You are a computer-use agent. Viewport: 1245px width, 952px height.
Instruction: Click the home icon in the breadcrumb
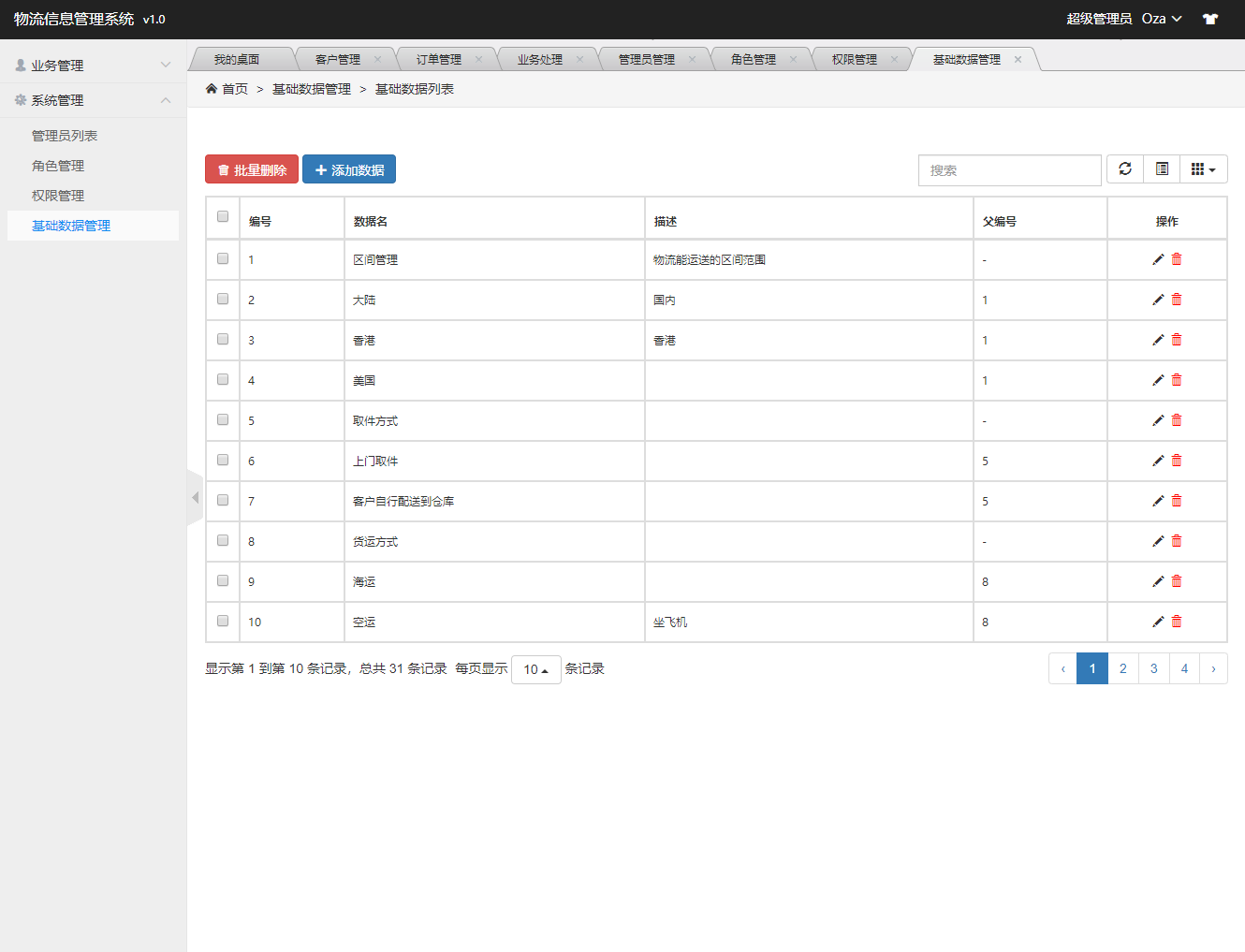(x=212, y=89)
